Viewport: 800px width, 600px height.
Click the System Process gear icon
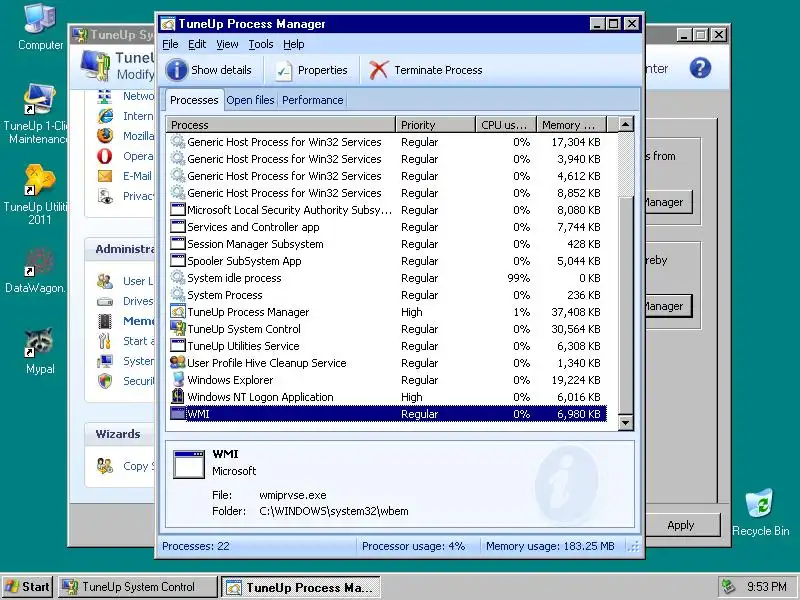point(178,294)
